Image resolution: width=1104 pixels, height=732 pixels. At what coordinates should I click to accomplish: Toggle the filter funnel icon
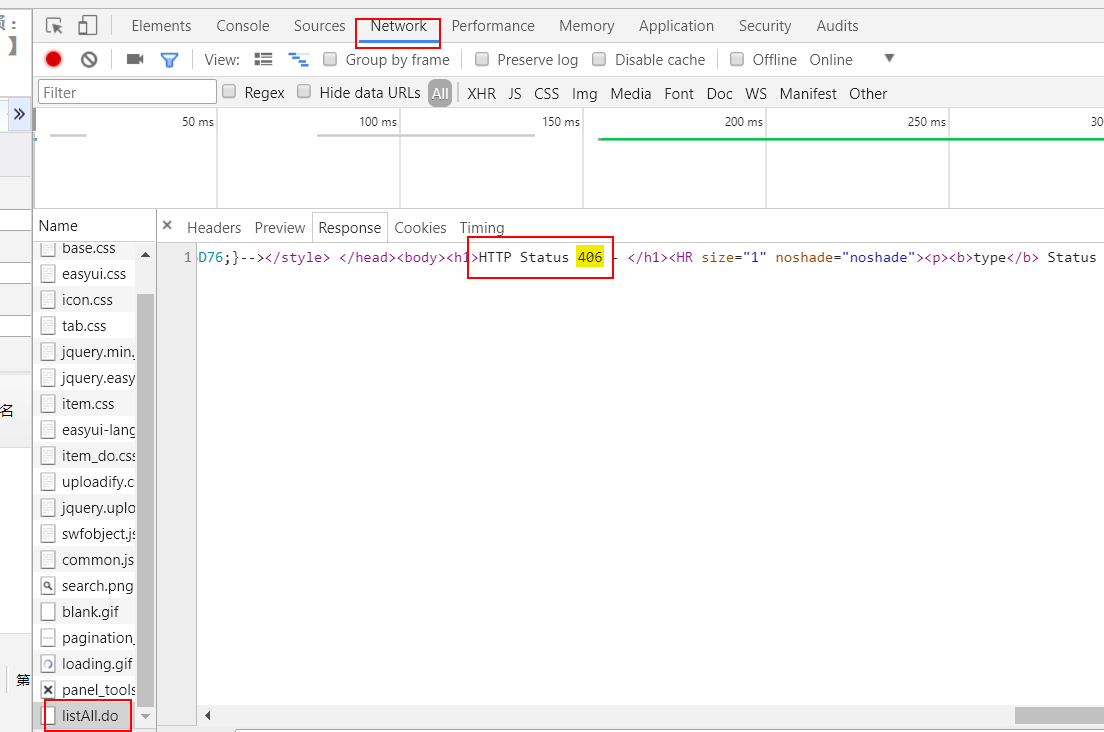(169, 60)
